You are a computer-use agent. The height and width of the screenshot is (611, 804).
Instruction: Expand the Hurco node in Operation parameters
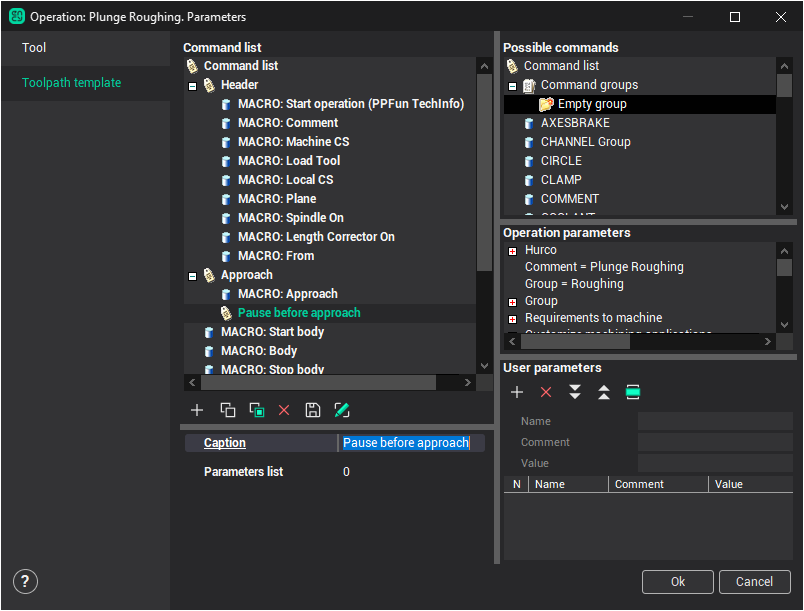tap(512, 251)
